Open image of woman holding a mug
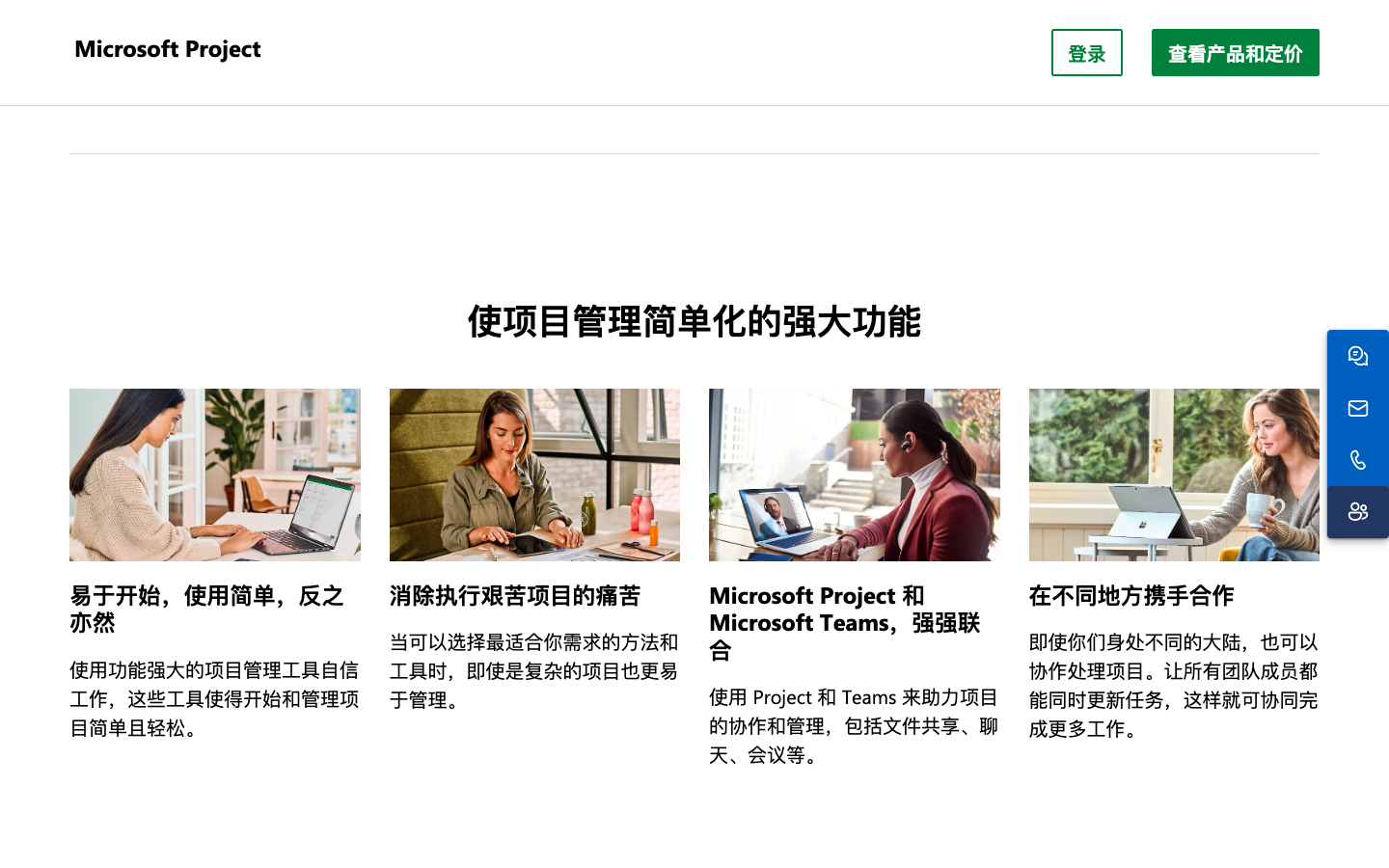 (1174, 475)
